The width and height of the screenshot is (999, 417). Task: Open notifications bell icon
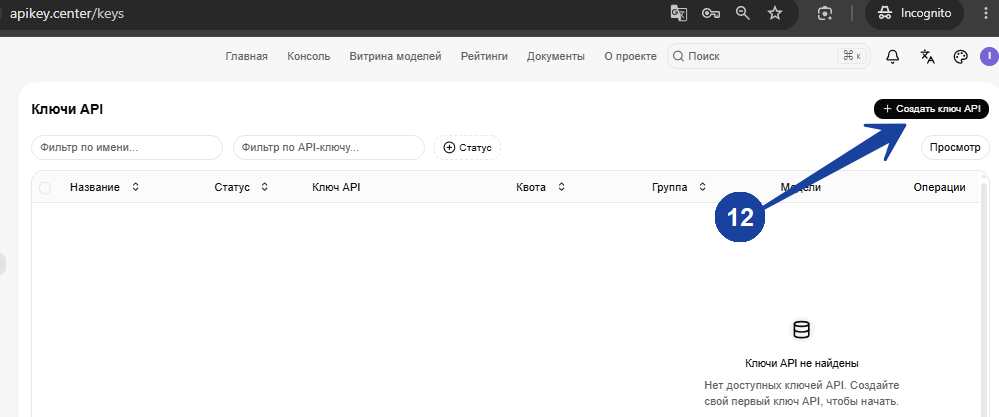[x=893, y=57]
